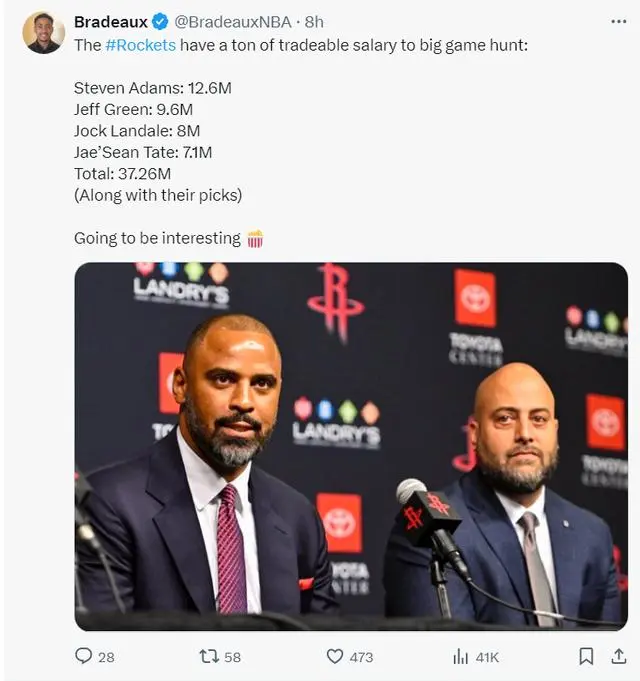Image resolution: width=640 pixels, height=681 pixels.
Task: Click the 28 replies count
Action: click(106, 657)
